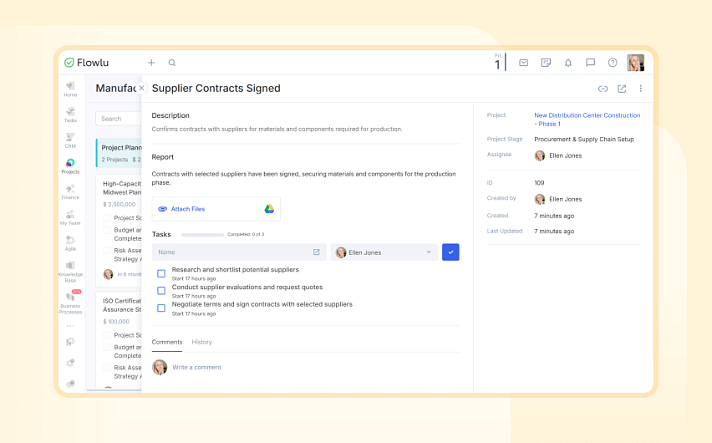Click the task Name input field
This screenshot has height=443, width=712.
[x=239, y=252]
